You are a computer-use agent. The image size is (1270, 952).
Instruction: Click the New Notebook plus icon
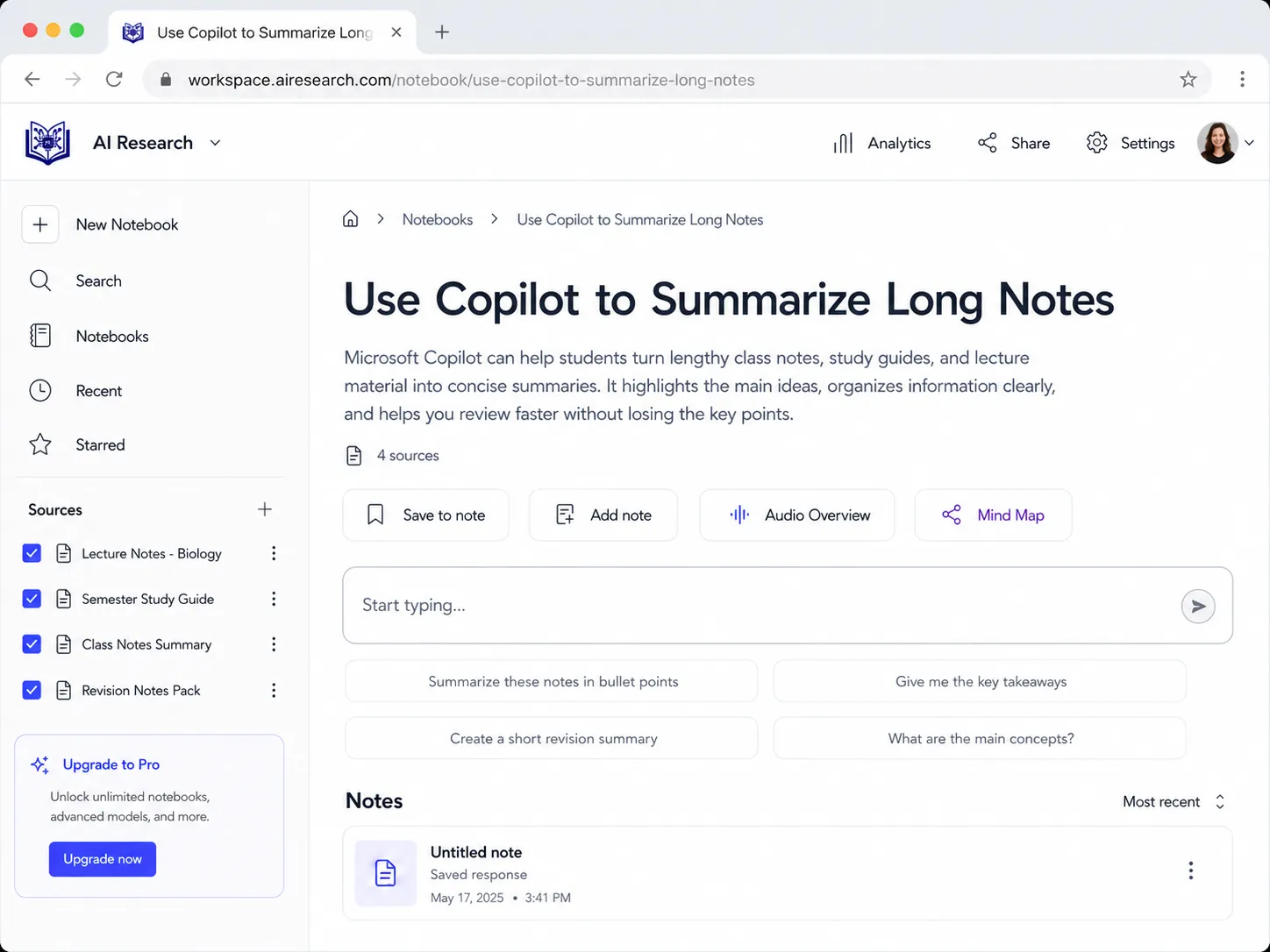pyautogui.click(x=40, y=224)
